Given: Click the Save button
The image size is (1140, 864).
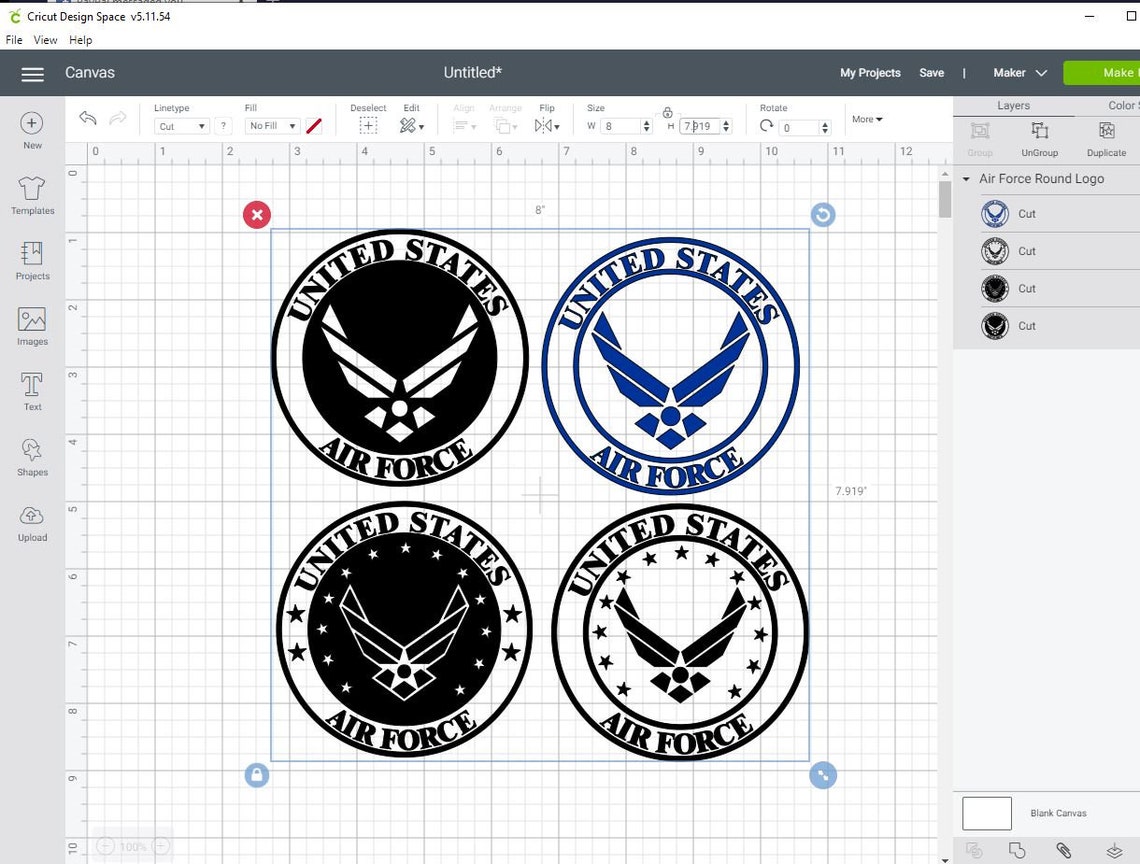Looking at the screenshot, I should coord(931,73).
